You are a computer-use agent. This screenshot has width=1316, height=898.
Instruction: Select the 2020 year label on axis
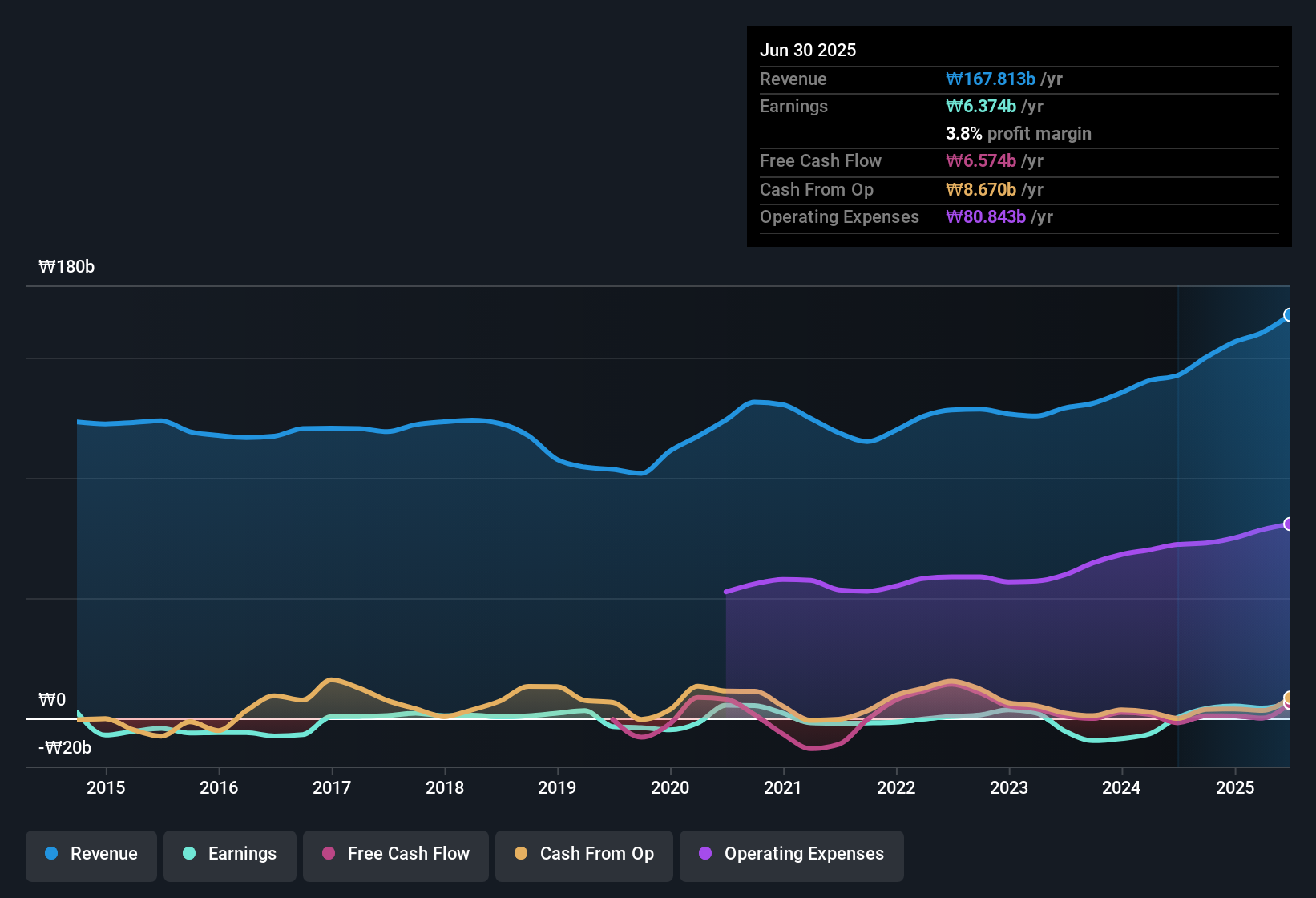[670, 787]
